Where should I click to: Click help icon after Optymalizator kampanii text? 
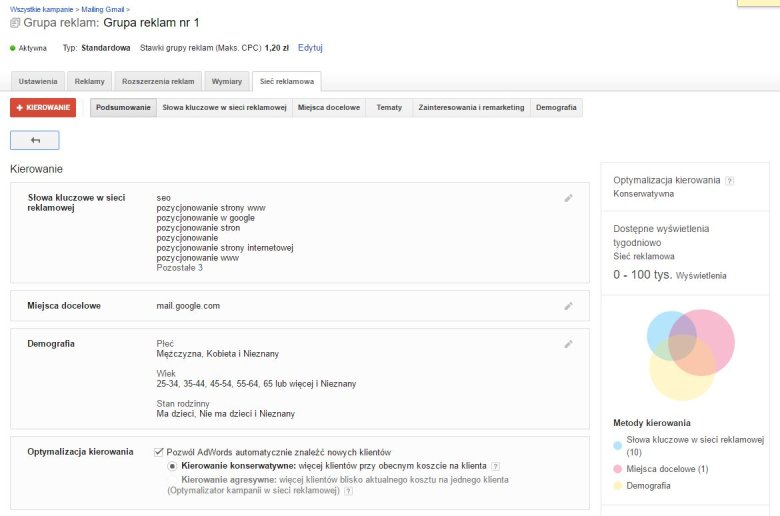point(347,492)
